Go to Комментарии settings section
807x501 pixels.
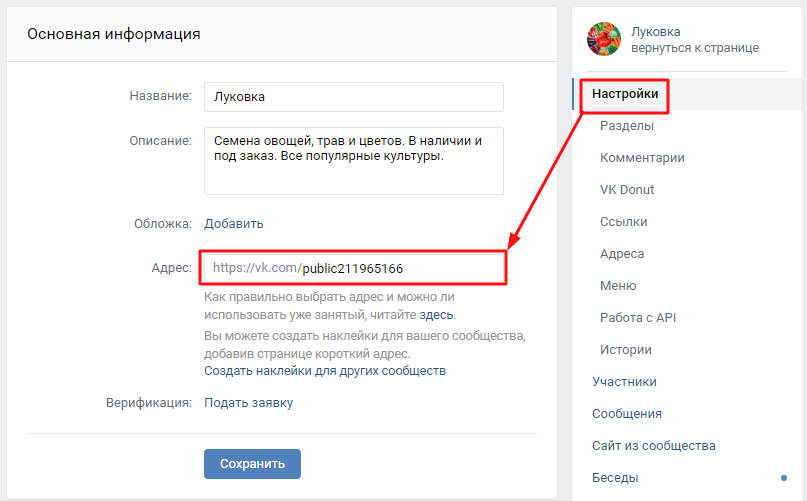(x=642, y=158)
